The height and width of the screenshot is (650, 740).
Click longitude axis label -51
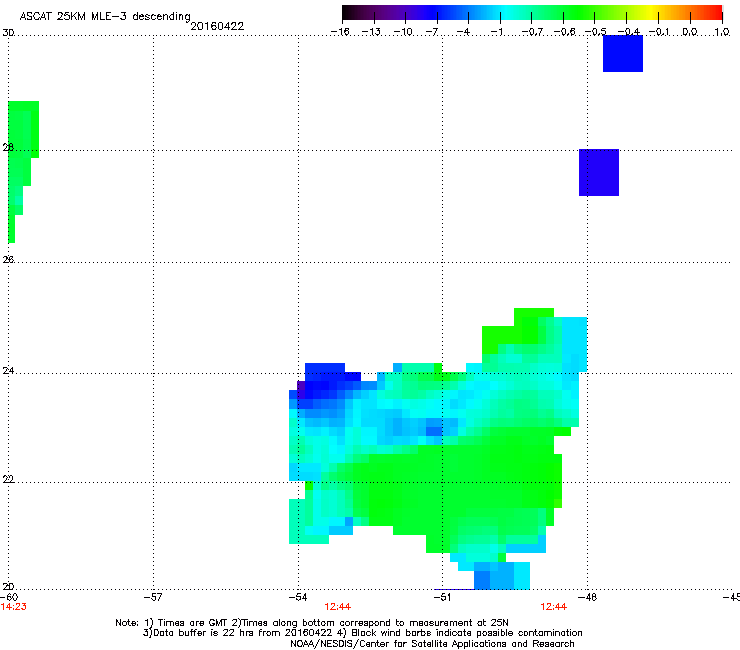(442, 597)
